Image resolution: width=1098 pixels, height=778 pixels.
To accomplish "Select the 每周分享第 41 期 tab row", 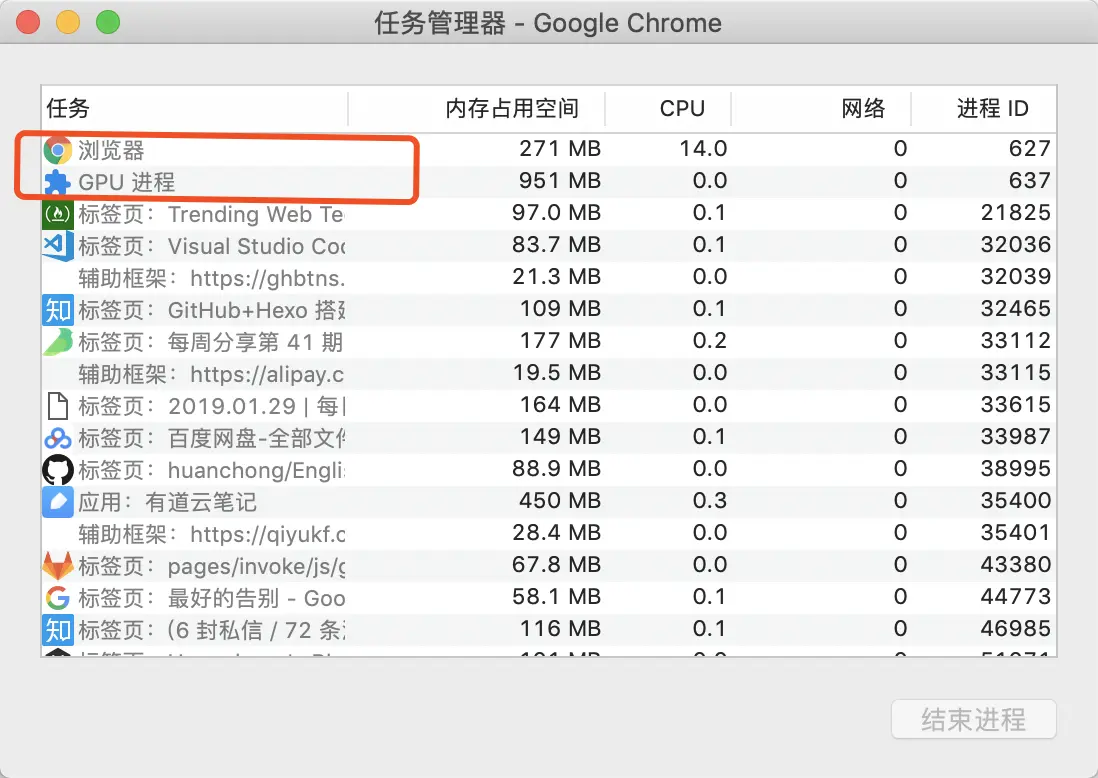I will (x=549, y=342).
